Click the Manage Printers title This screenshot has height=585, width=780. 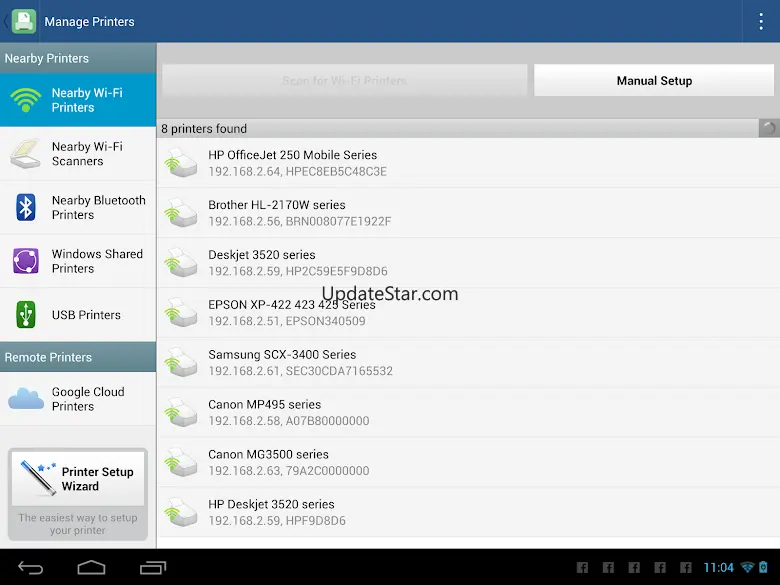tap(90, 21)
